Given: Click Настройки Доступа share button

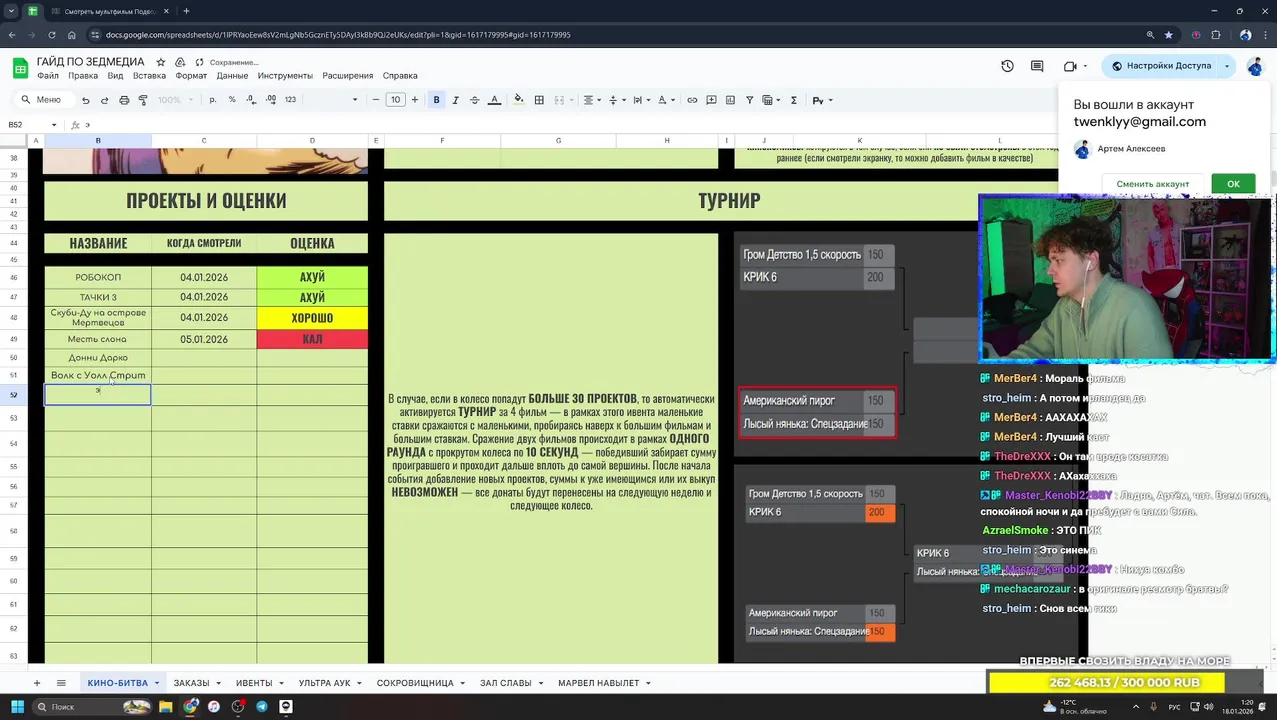Looking at the screenshot, I should (x=1161, y=66).
